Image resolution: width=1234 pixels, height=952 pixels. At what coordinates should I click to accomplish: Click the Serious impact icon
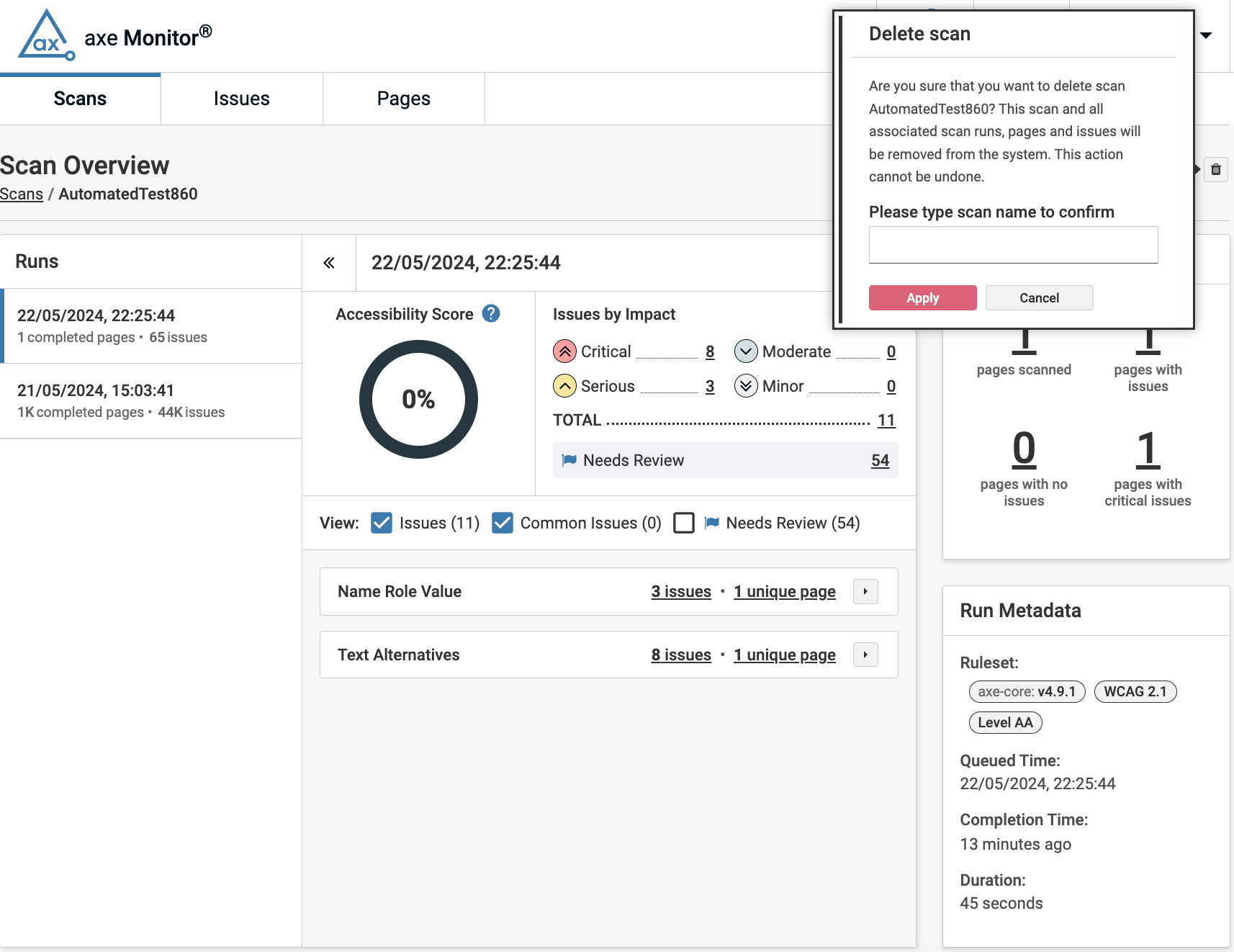[x=564, y=386]
